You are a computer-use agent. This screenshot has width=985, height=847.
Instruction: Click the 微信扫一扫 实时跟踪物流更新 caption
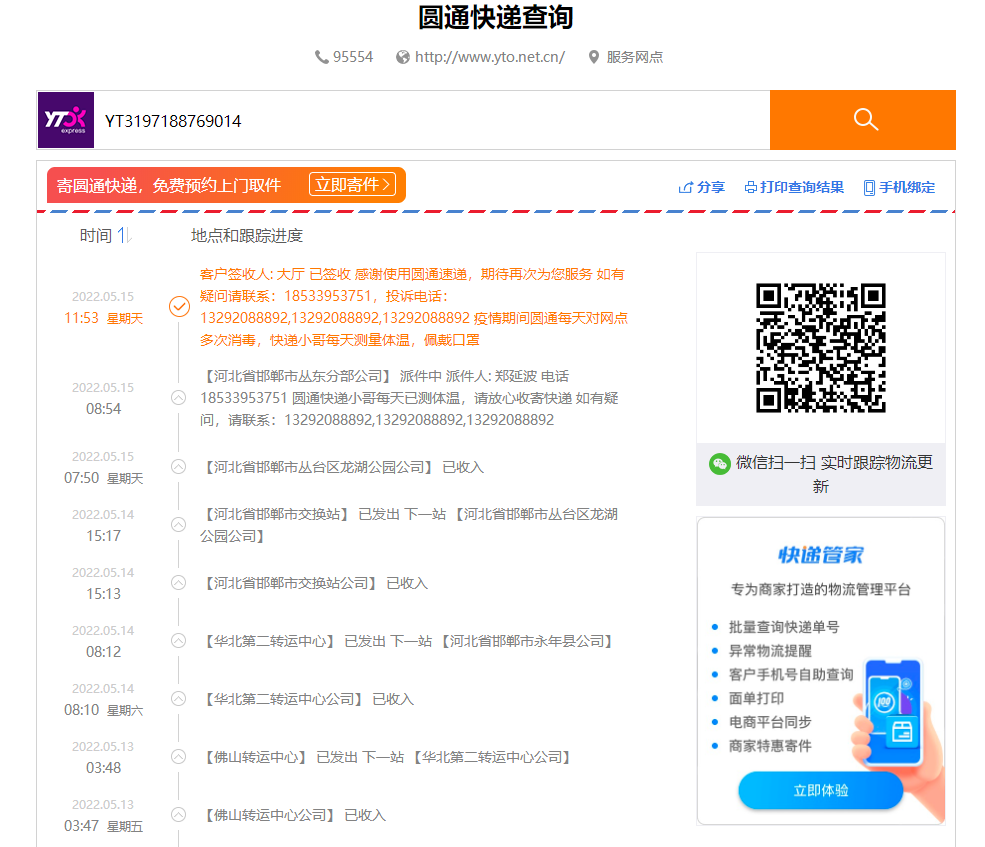pyautogui.click(x=834, y=474)
